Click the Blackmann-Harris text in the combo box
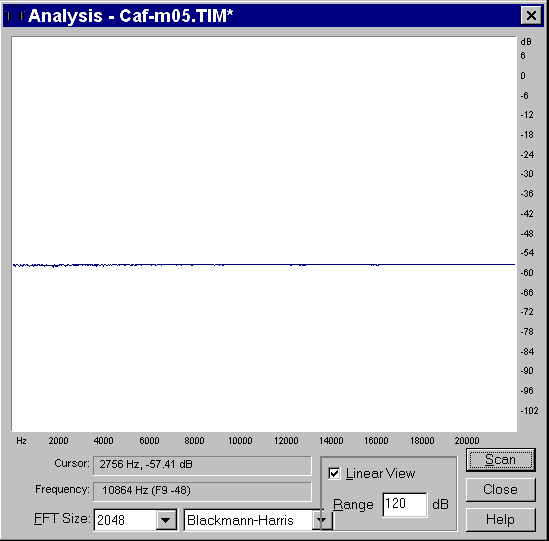549x541 pixels. tap(240, 520)
